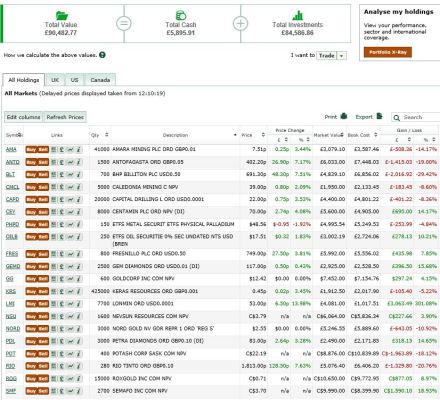Sort by Price Change % arrows
440x400 pixels.
(x=308, y=140)
